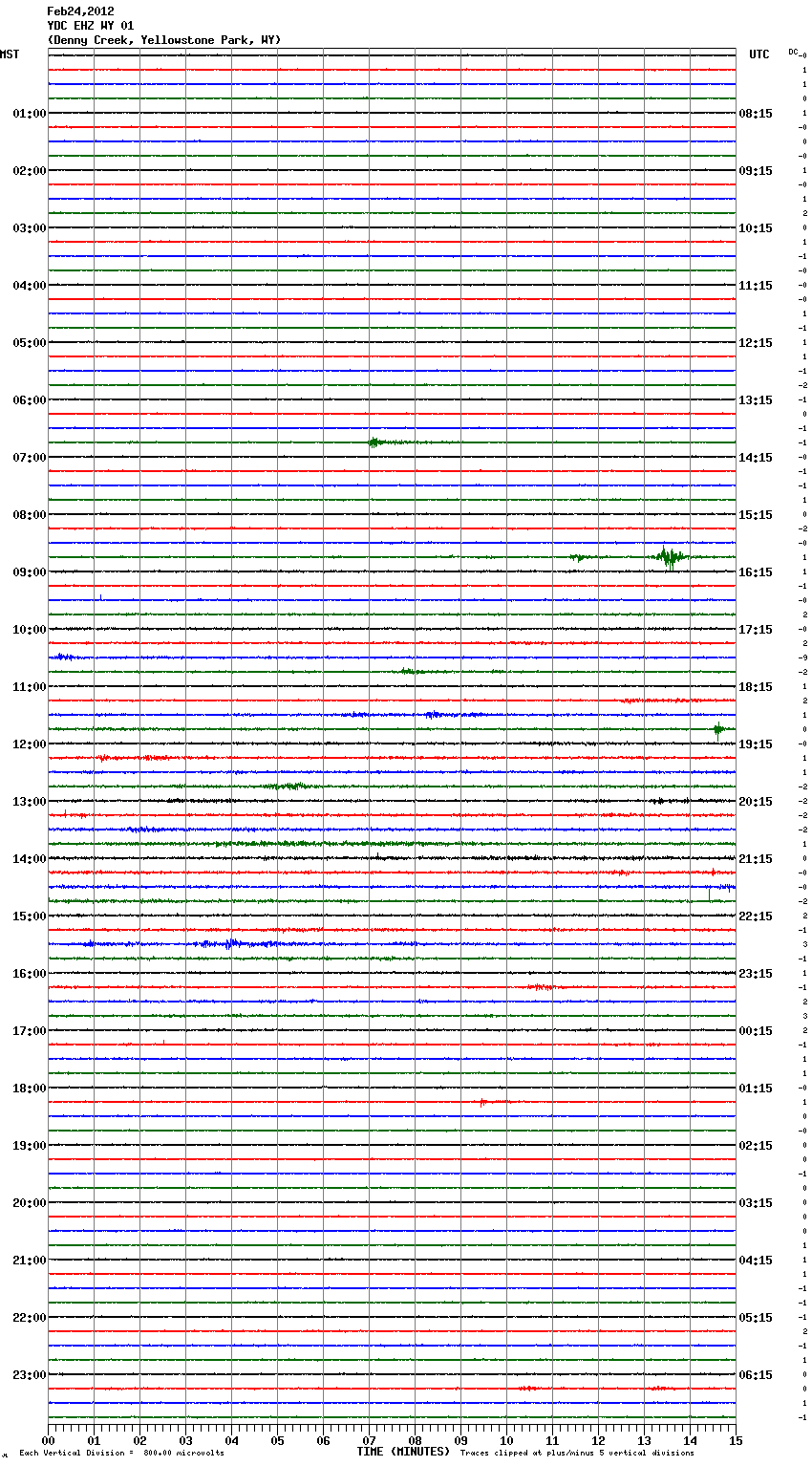The height and width of the screenshot is (1466, 812).
Task: Click the Each Vertical Division microvolts note
Action: point(121,1454)
